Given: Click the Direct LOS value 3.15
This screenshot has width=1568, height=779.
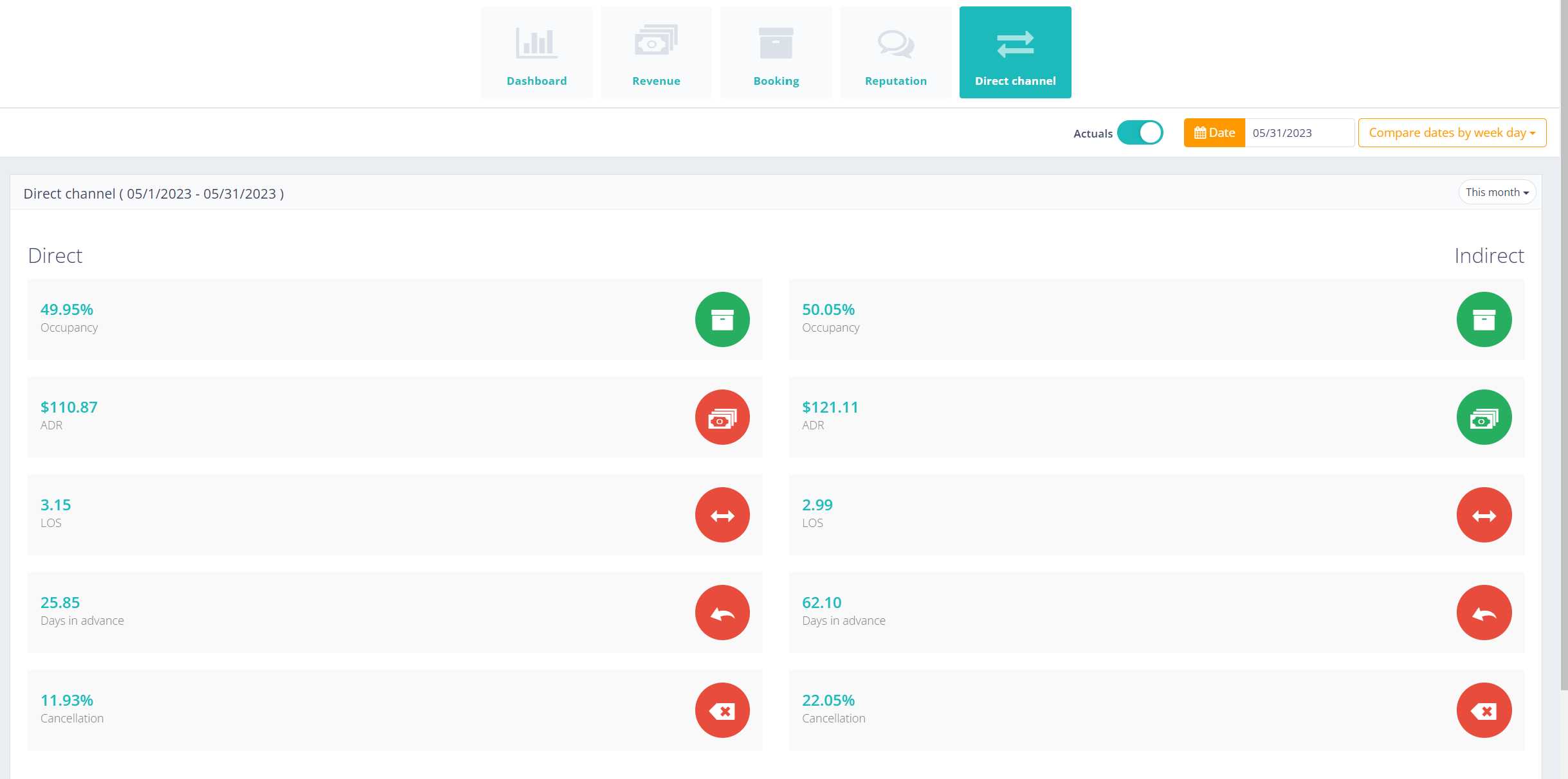Looking at the screenshot, I should click(x=56, y=505).
